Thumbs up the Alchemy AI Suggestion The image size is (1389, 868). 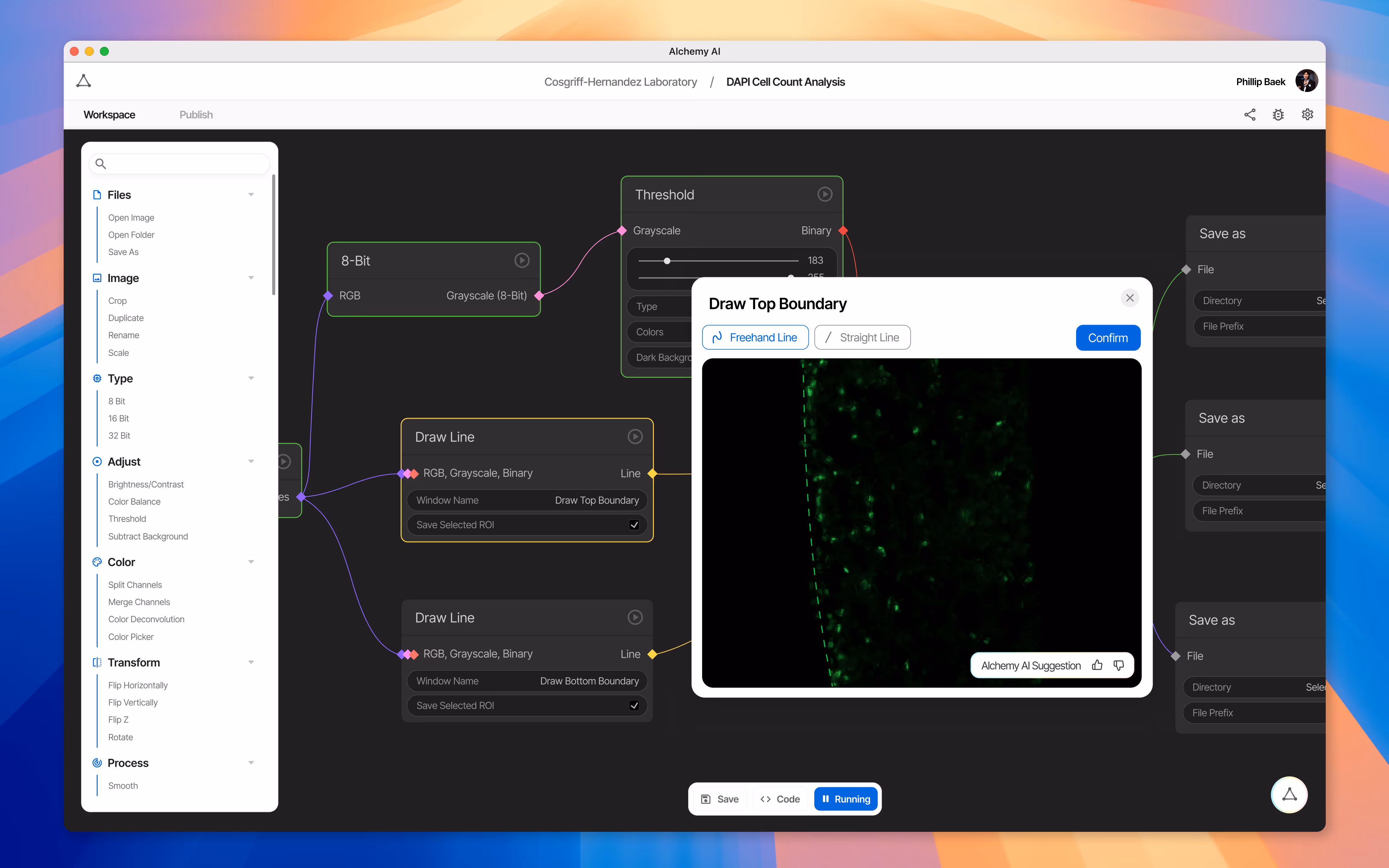click(x=1098, y=665)
